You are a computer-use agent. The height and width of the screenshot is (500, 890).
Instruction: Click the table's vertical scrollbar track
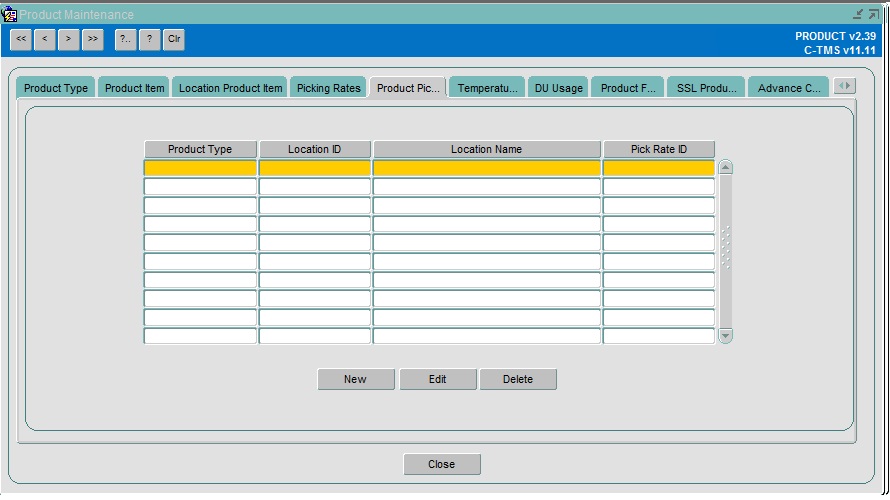(725, 251)
